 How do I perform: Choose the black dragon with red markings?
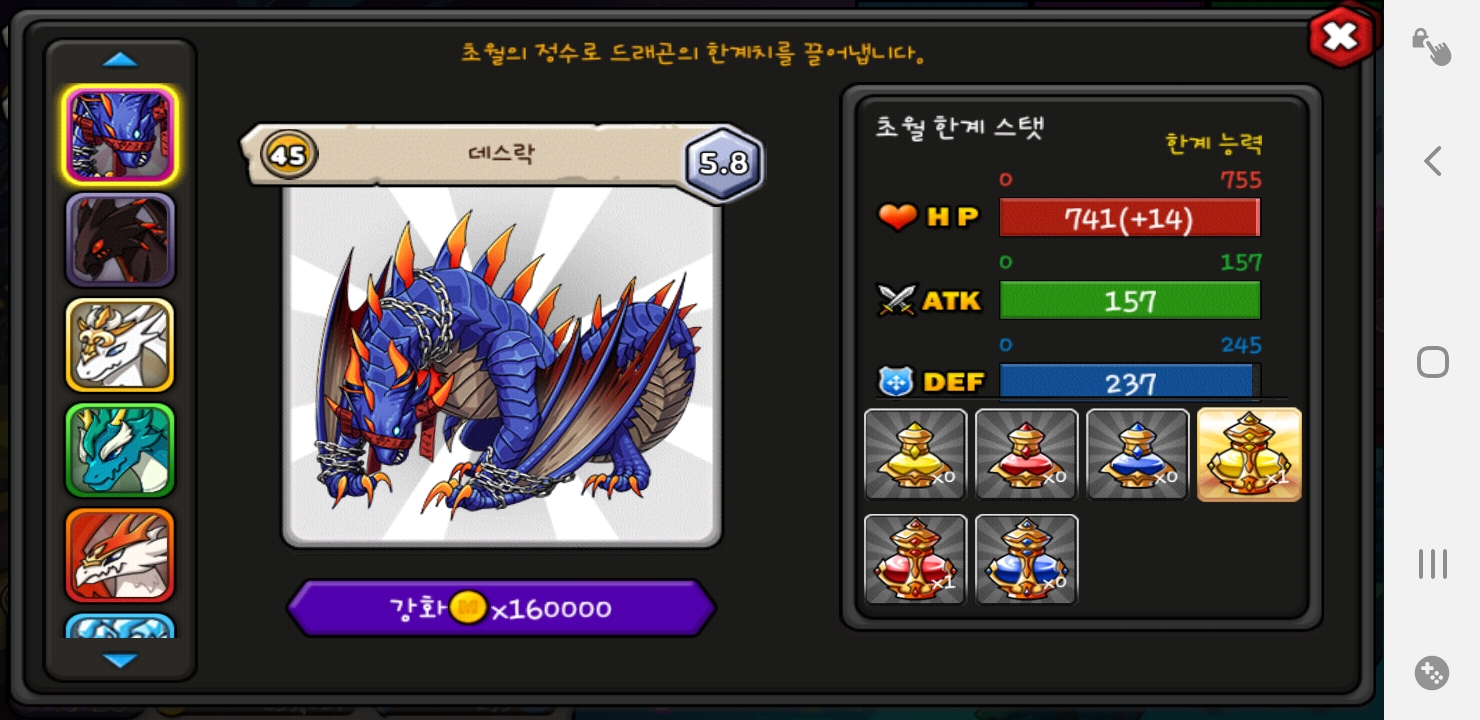(120, 240)
